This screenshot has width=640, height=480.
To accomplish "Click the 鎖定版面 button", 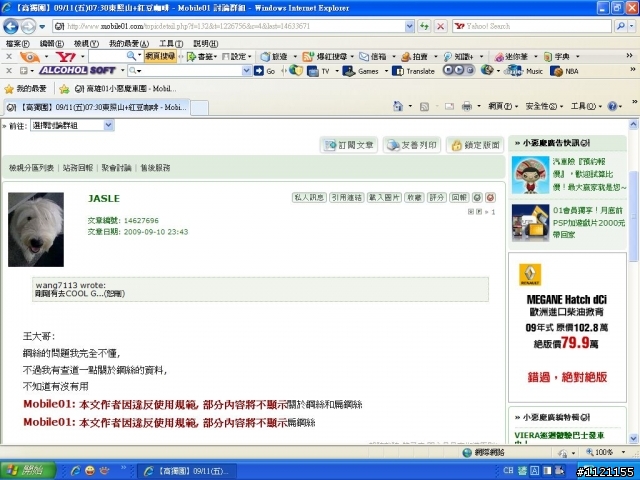I will 475,145.
